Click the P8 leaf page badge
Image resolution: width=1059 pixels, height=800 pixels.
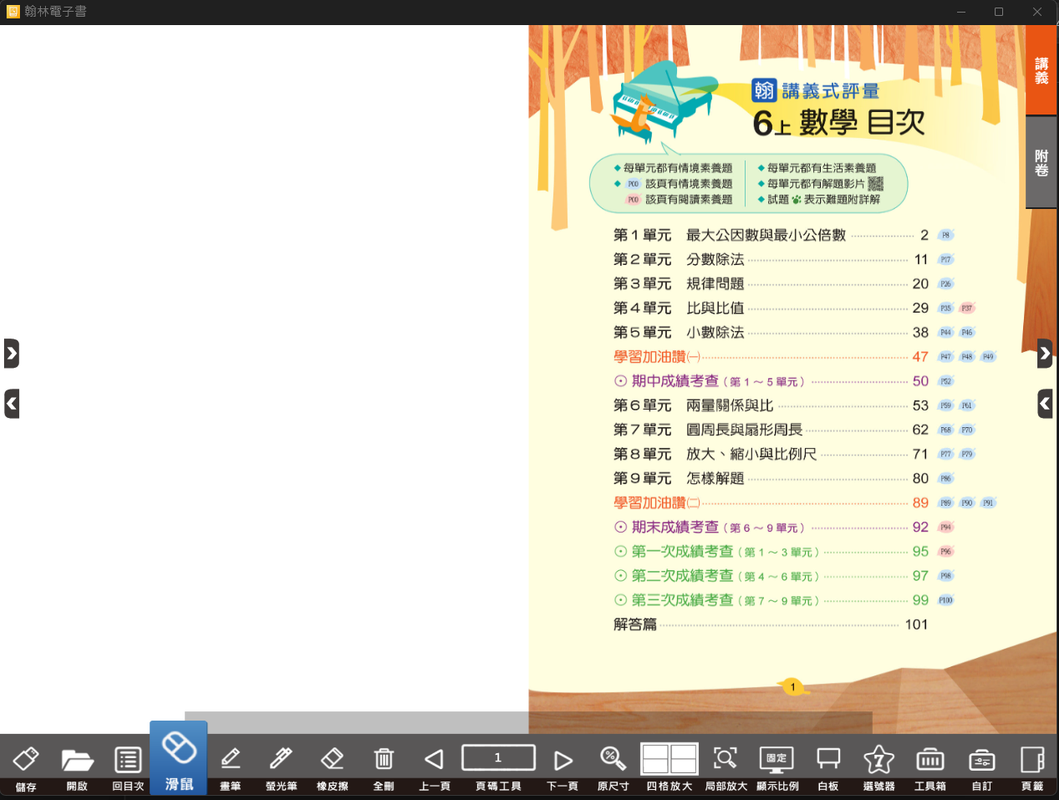pyautogui.click(x=946, y=235)
